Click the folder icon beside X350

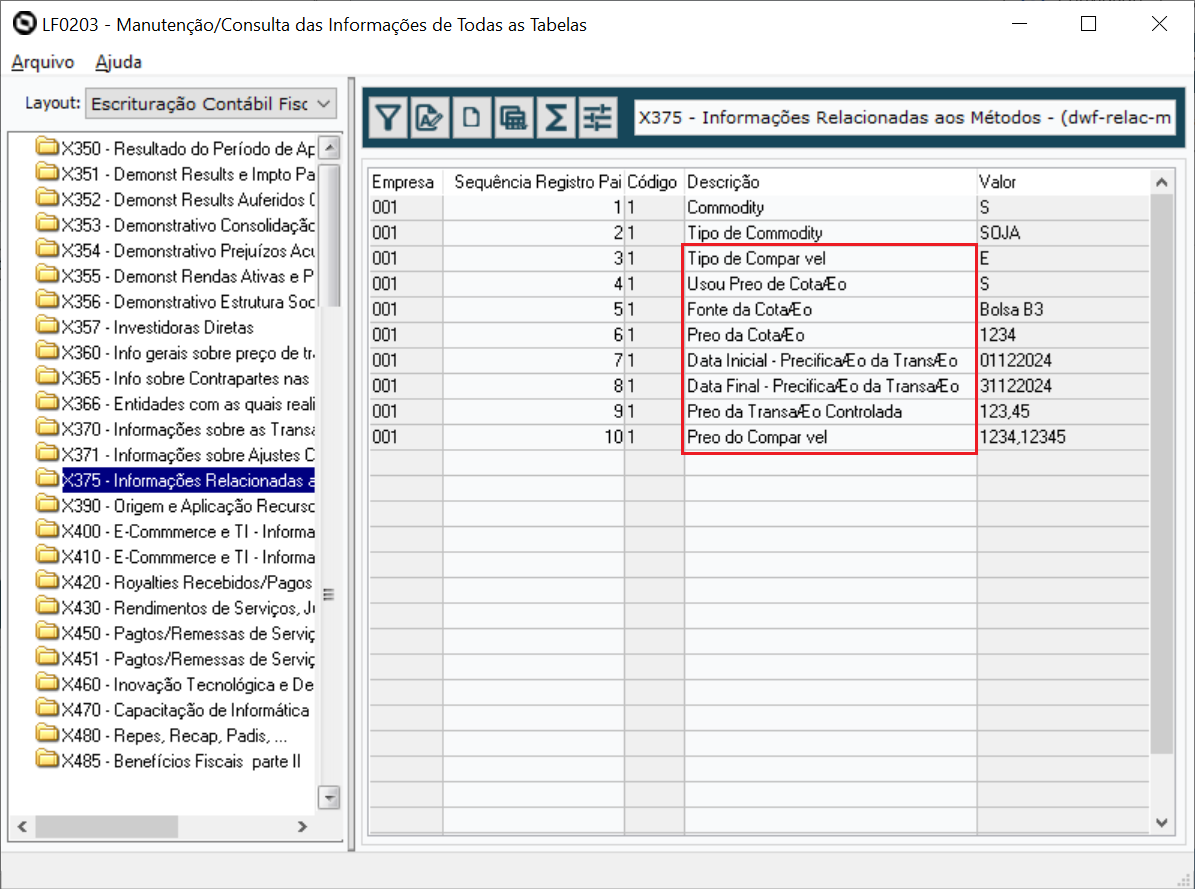pyautogui.click(x=47, y=147)
